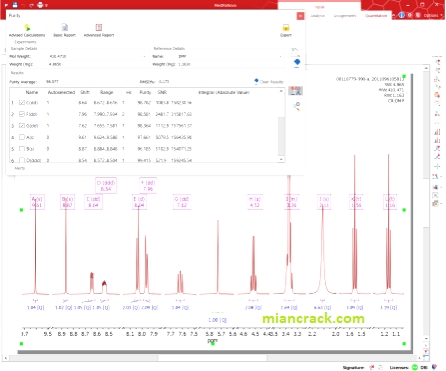
Task: Select the H (q) 4.52 multiplet label
Action: click(x=255, y=202)
